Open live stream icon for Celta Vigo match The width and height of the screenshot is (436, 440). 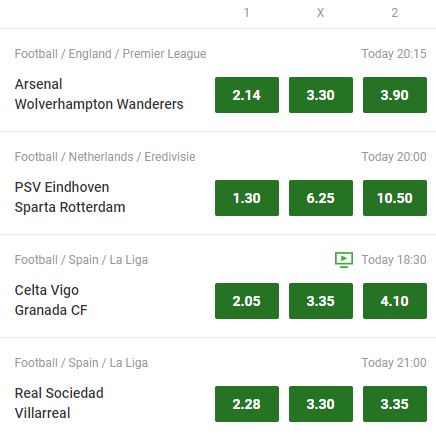pyautogui.click(x=344, y=260)
